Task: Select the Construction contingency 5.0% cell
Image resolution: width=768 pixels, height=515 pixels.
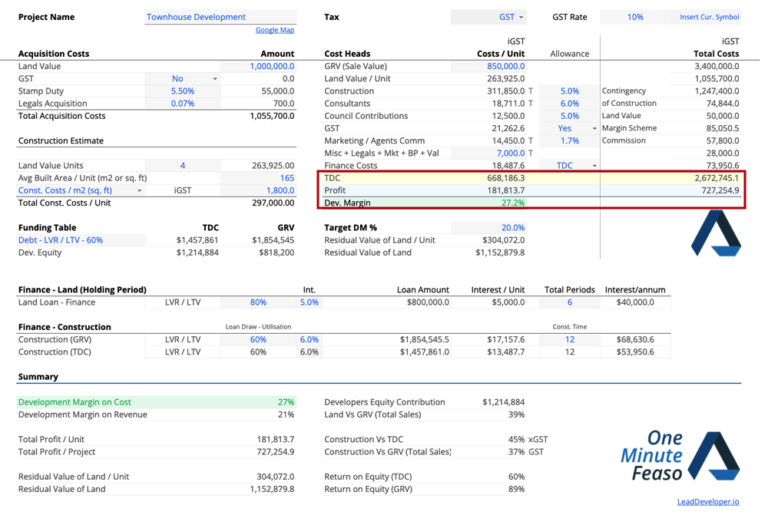Action: (570, 91)
